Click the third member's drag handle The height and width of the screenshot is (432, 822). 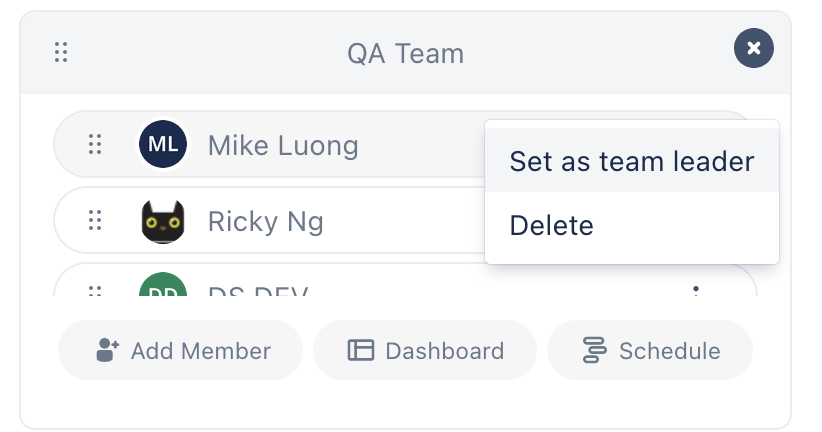tap(95, 291)
